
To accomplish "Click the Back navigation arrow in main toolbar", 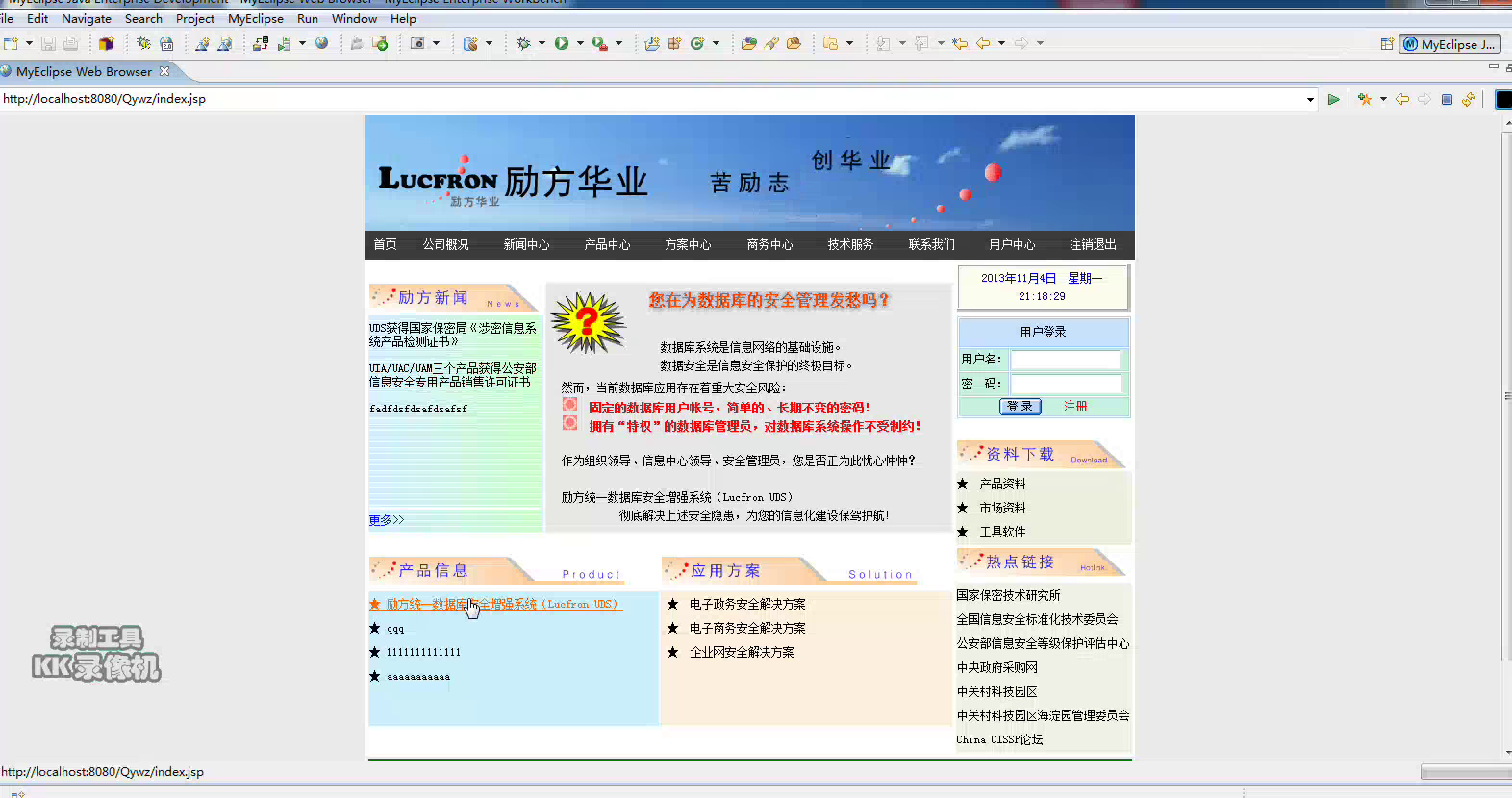I will click(x=983, y=43).
